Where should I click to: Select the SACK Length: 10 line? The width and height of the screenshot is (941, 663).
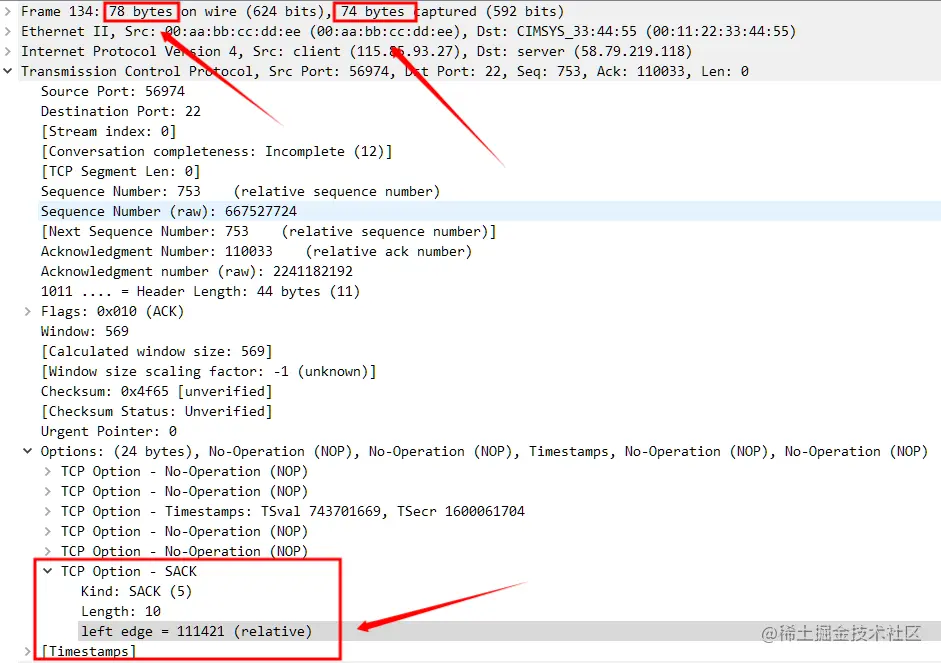121,611
